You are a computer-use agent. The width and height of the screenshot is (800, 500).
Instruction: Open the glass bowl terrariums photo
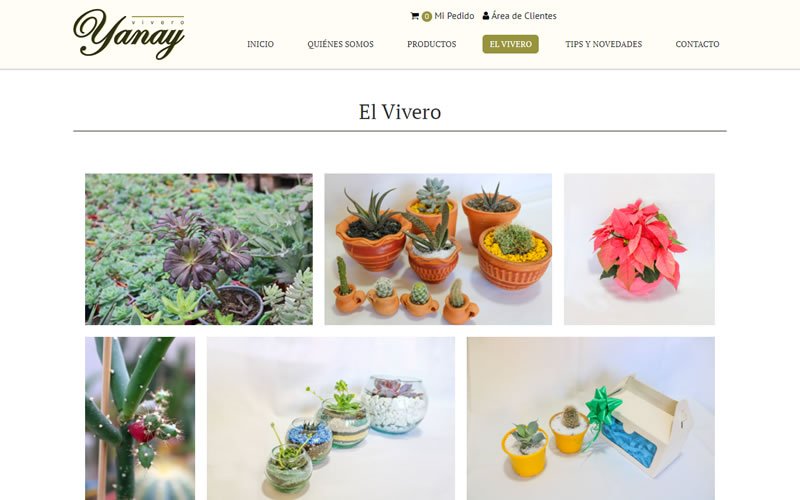[x=331, y=418]
